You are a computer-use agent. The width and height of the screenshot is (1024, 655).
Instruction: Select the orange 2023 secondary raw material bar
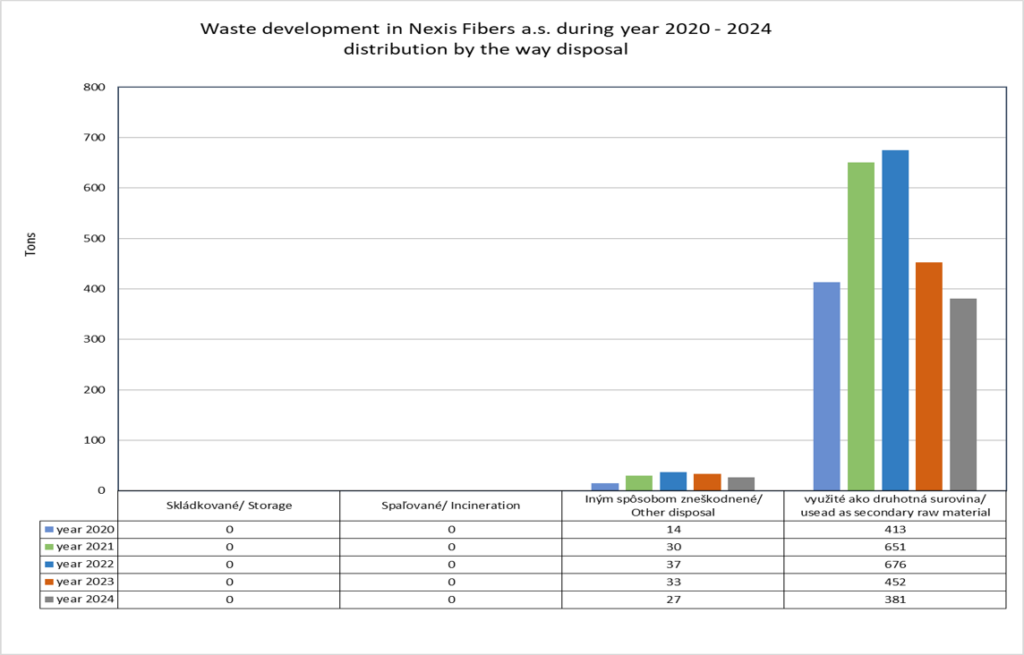[929, 376]
